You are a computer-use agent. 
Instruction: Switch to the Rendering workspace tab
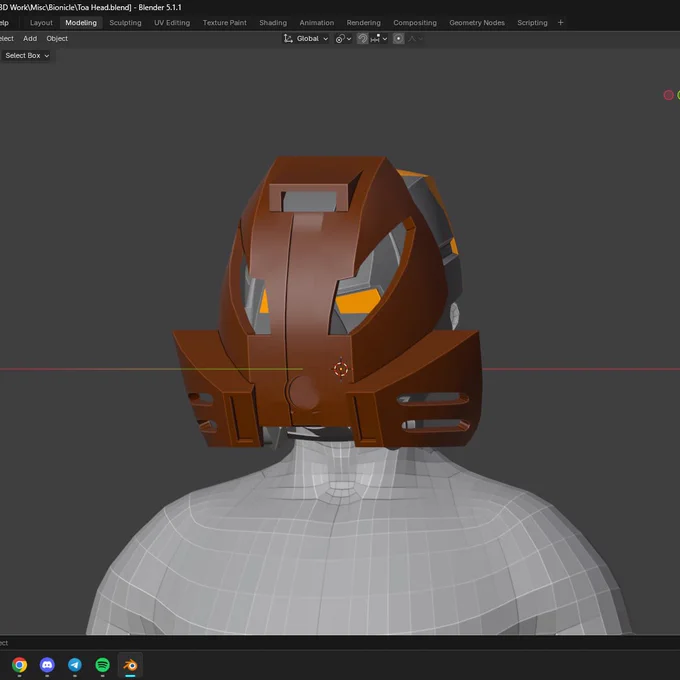pyautogui.click(x=363, y=23)
